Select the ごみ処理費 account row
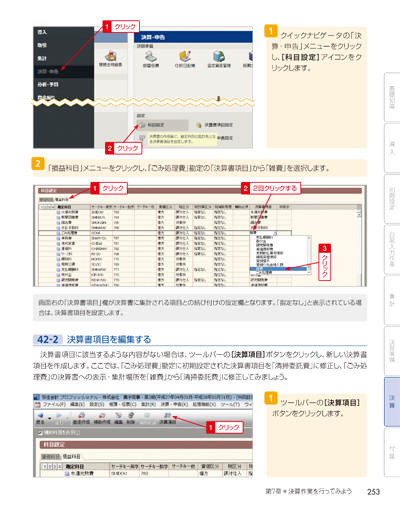400x510 pixels. point(165,233)
